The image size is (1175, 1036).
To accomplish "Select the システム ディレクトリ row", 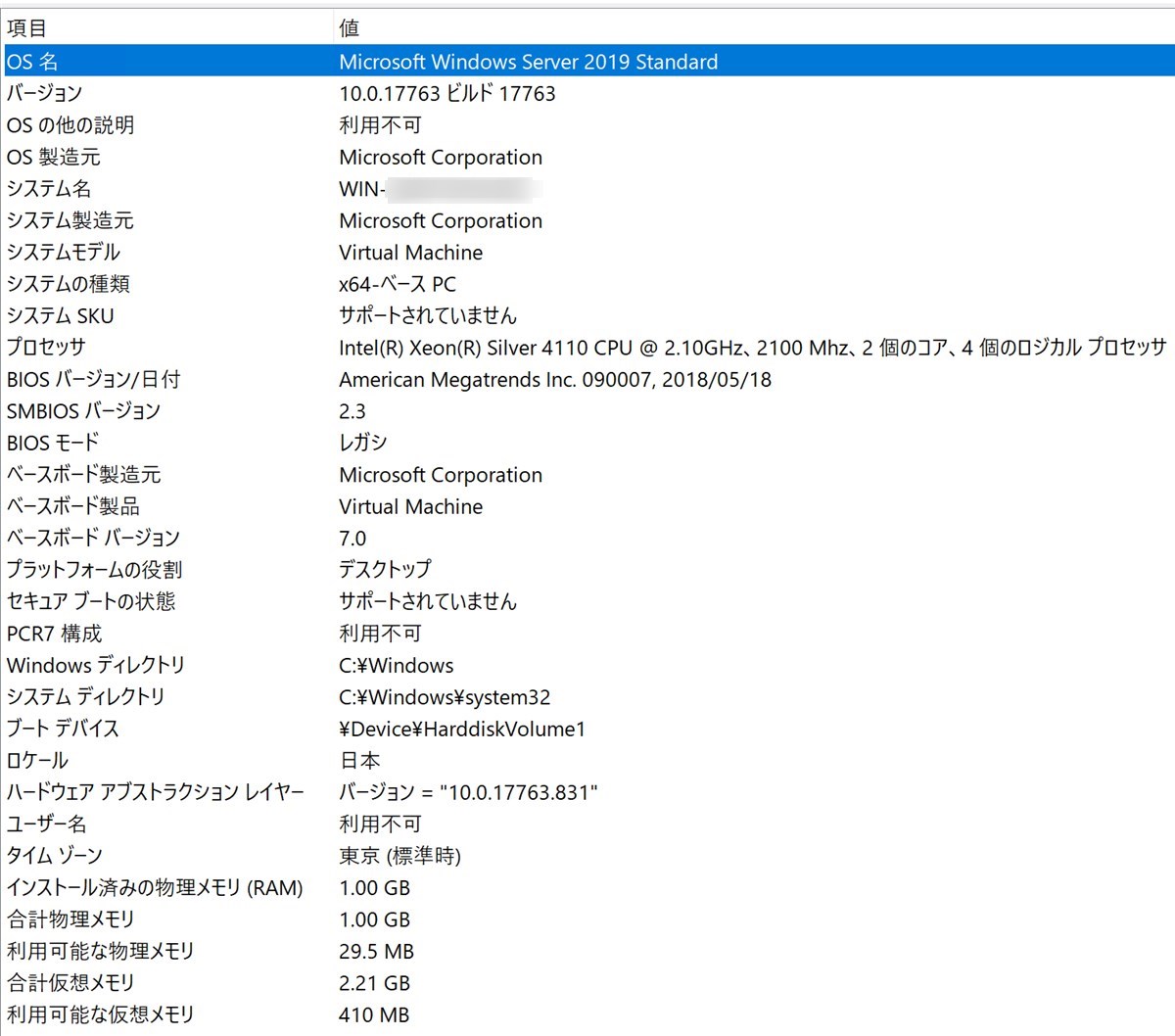I will (587, 697).
